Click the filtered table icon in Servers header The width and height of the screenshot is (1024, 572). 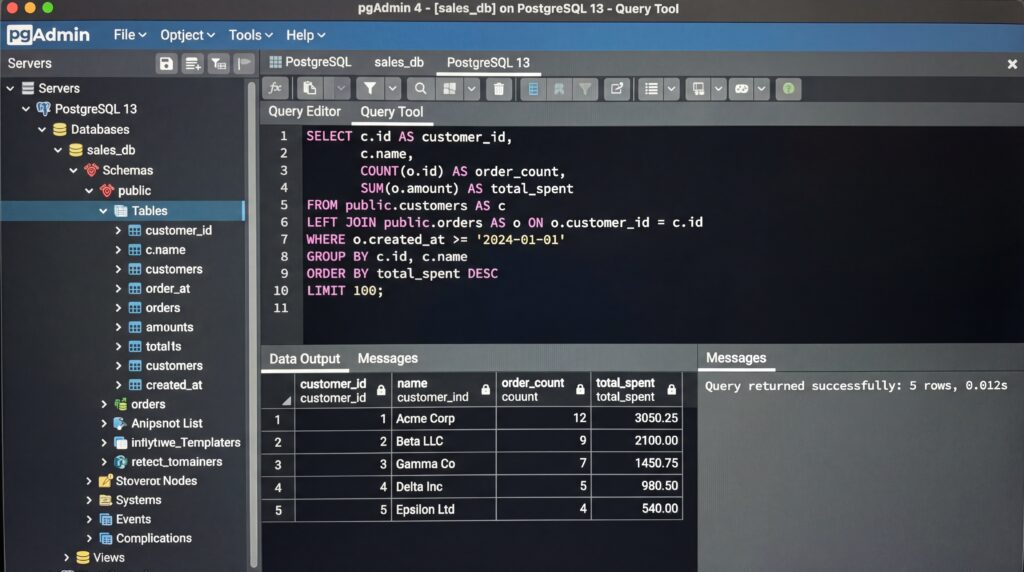[x=218, y=63]
